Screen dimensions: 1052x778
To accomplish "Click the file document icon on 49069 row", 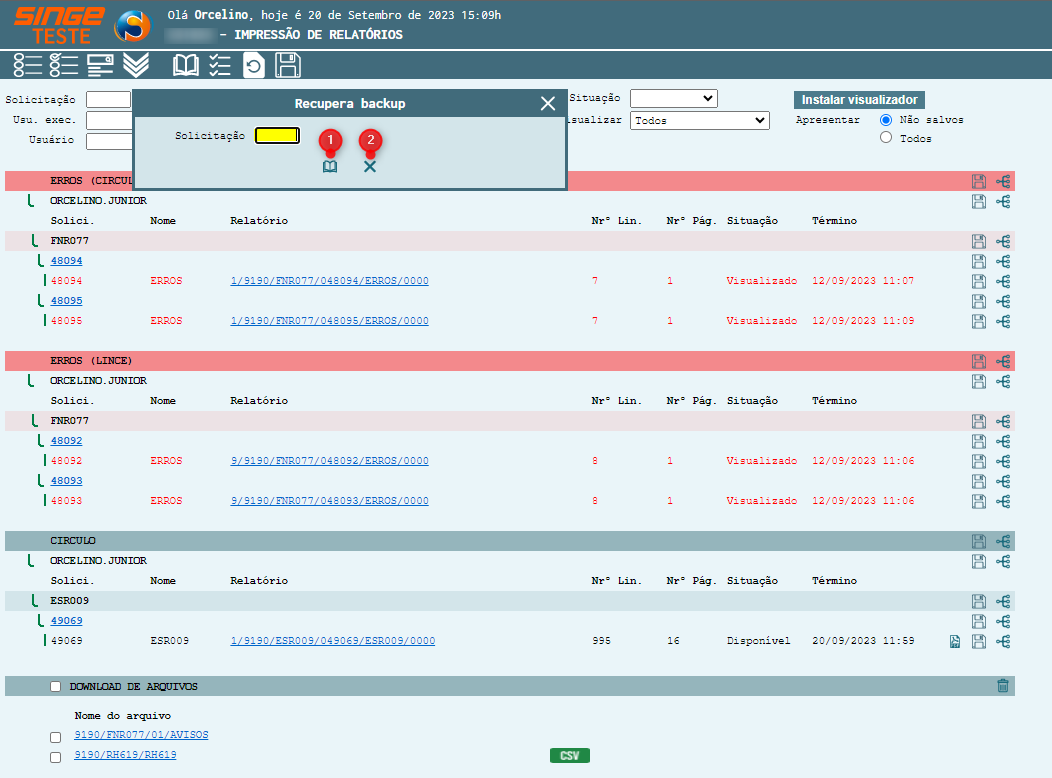I will [x=955, y=642].
